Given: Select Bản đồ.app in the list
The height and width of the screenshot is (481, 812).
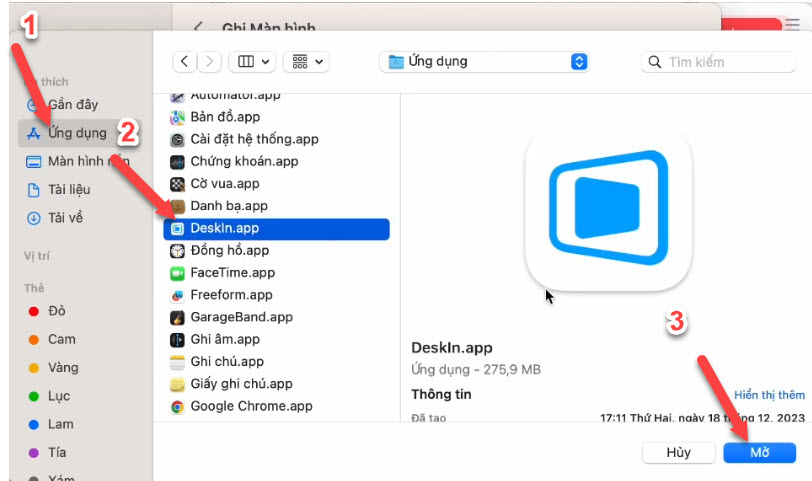Looking at the screenshot, I should (277, 117).
